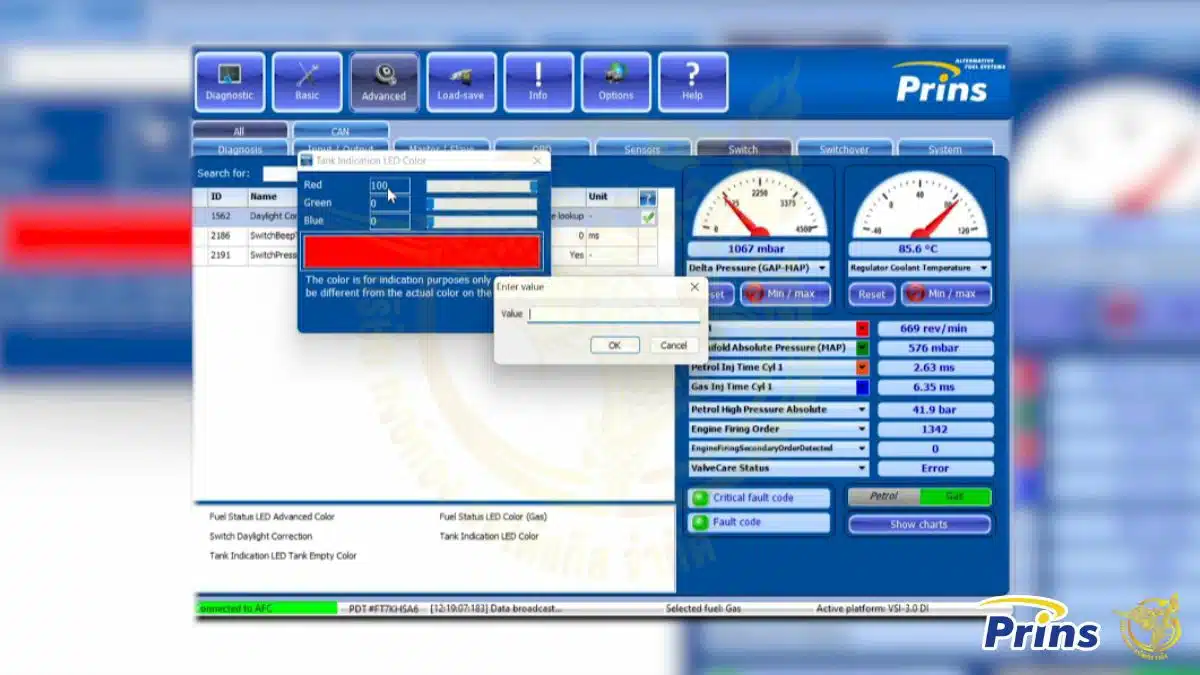The width and height of the screenshot is (1200, 675).
Task: Close the Enter value dialog
Action: pos(694,287)
